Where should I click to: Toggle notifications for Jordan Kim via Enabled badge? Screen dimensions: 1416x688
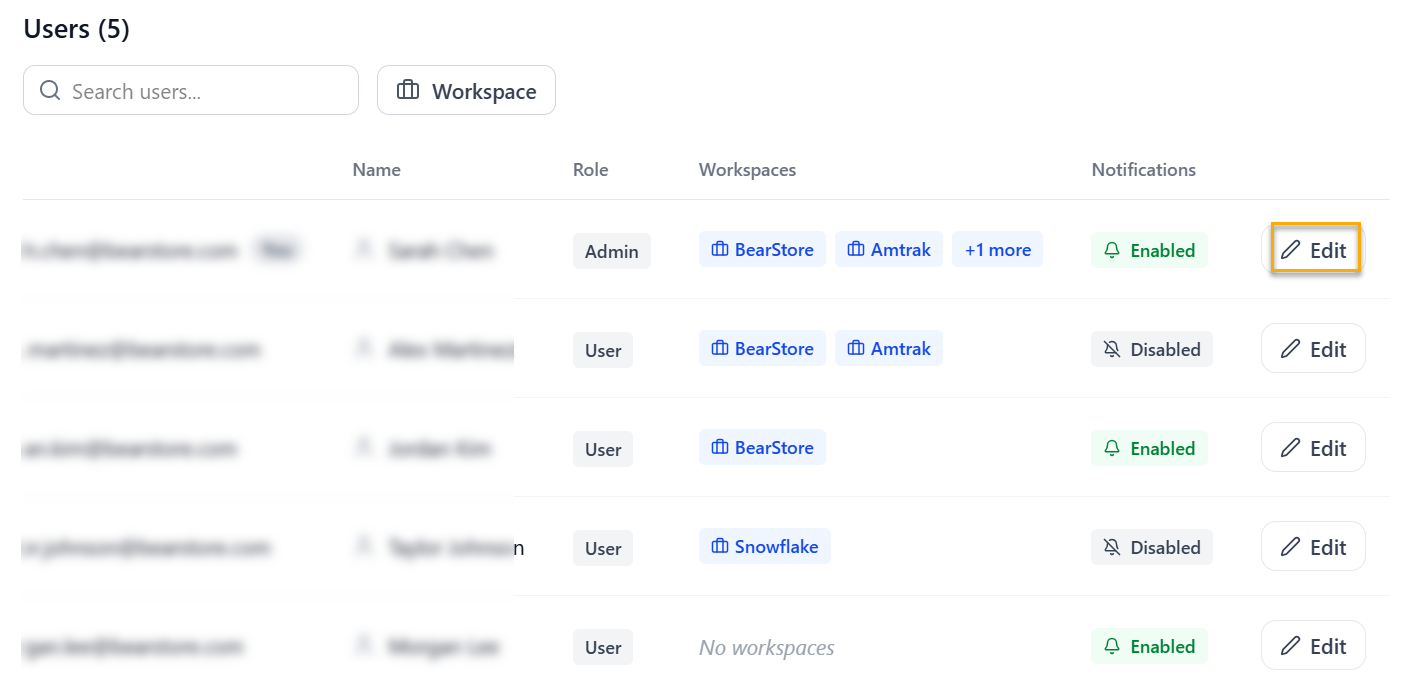click(1149, 448)
